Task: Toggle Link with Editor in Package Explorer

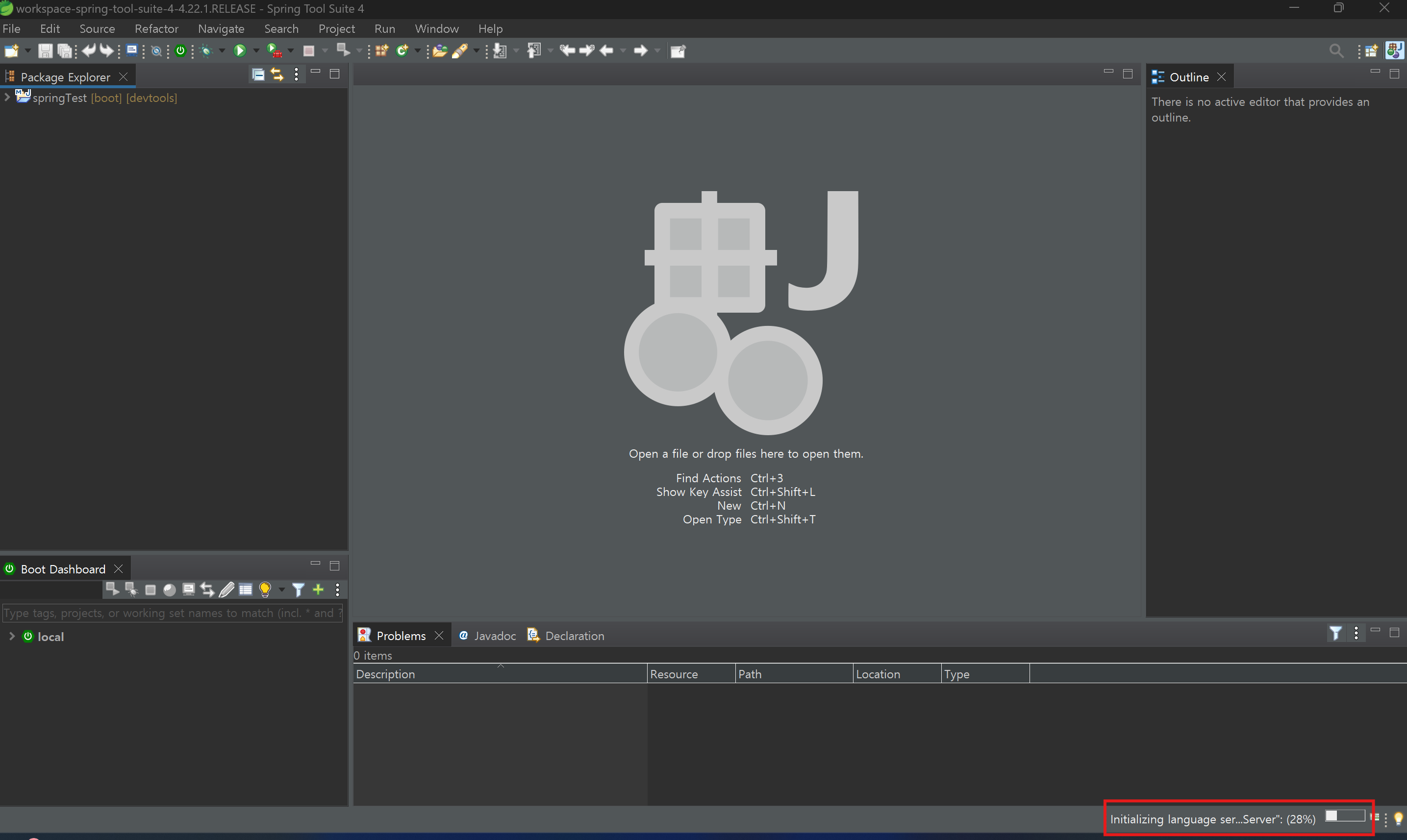Action: 277,74
